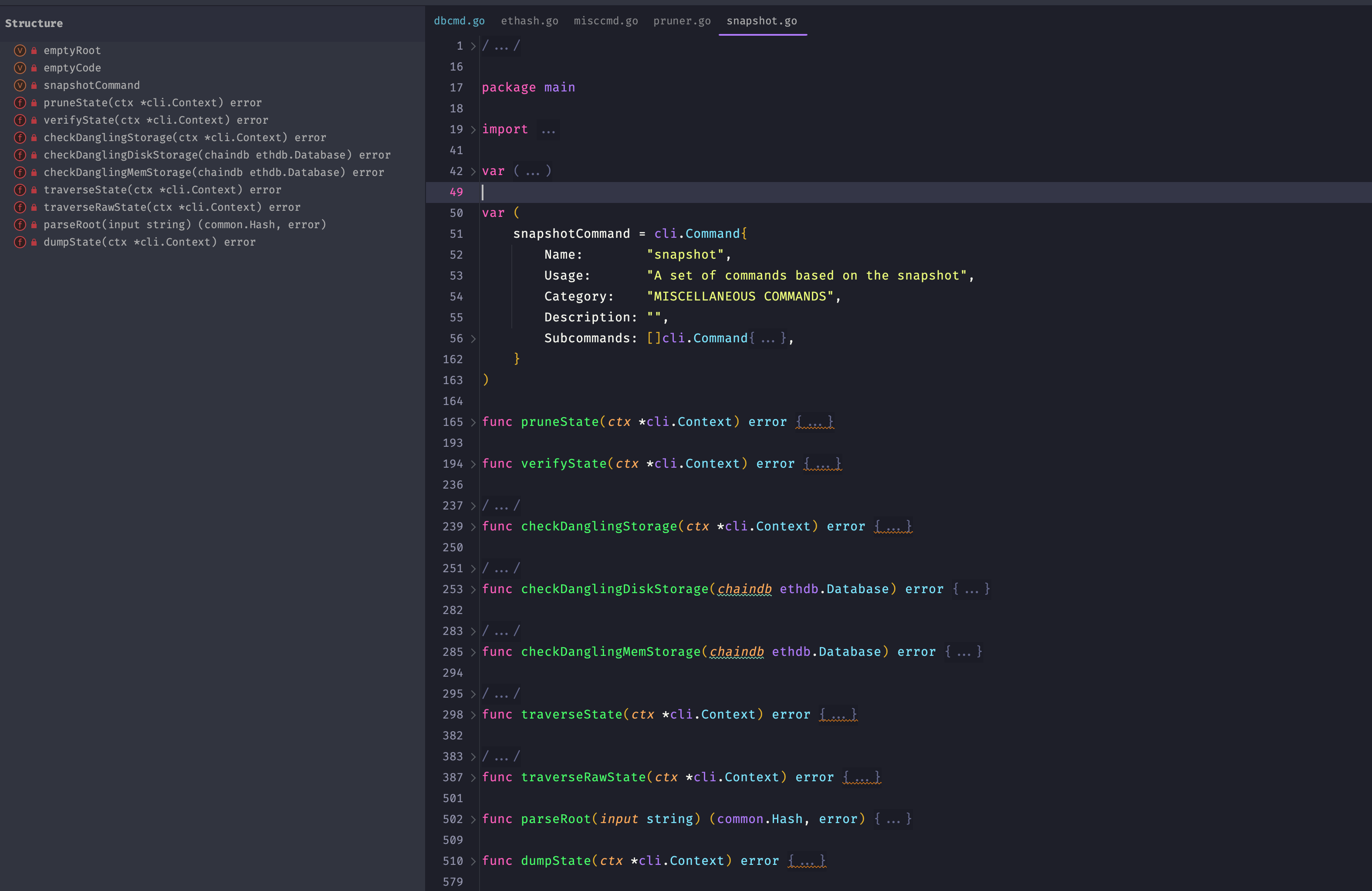
Task: Click the variable icon beside emptyRoot
Action: [20, 51]
